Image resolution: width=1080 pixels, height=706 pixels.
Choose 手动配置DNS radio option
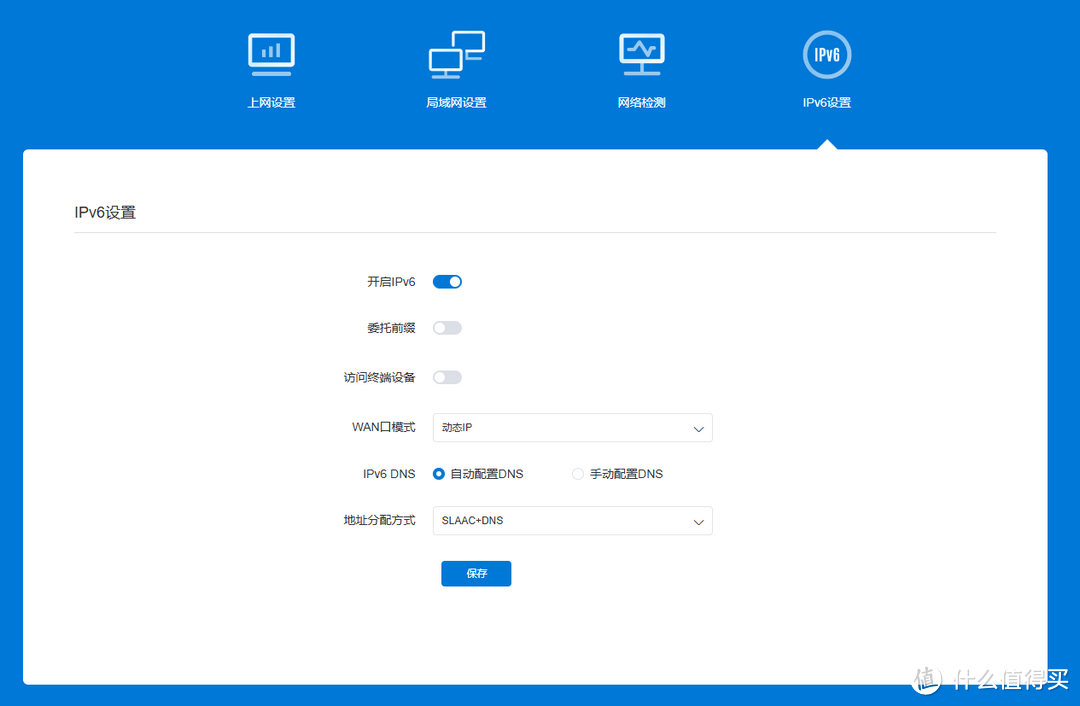point(578,474)
